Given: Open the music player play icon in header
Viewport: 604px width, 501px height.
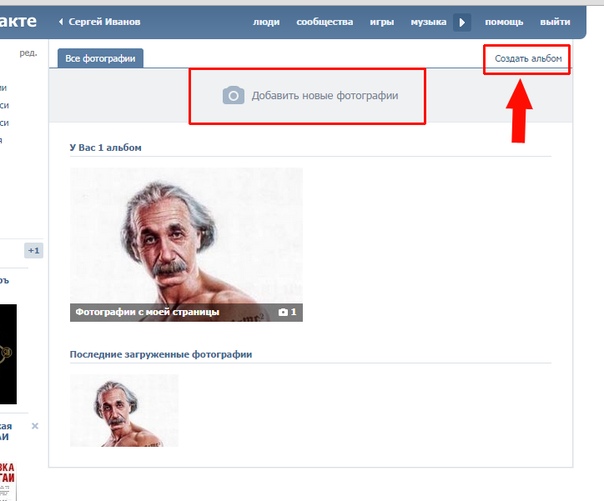Looking at the screenshot, I should (x=462, y=22).
